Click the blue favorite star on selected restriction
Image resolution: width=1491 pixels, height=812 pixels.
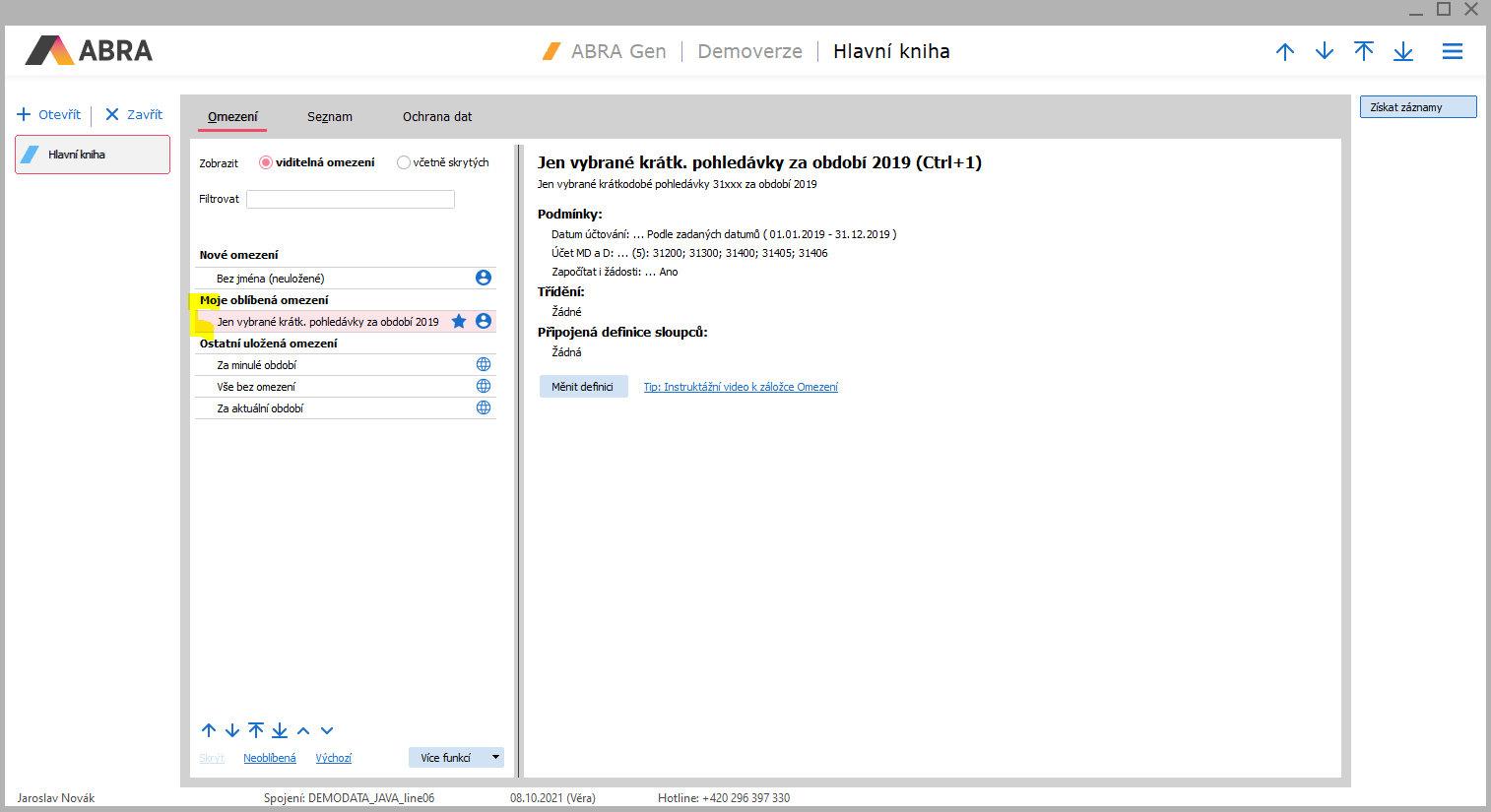(x=459, y=321)
